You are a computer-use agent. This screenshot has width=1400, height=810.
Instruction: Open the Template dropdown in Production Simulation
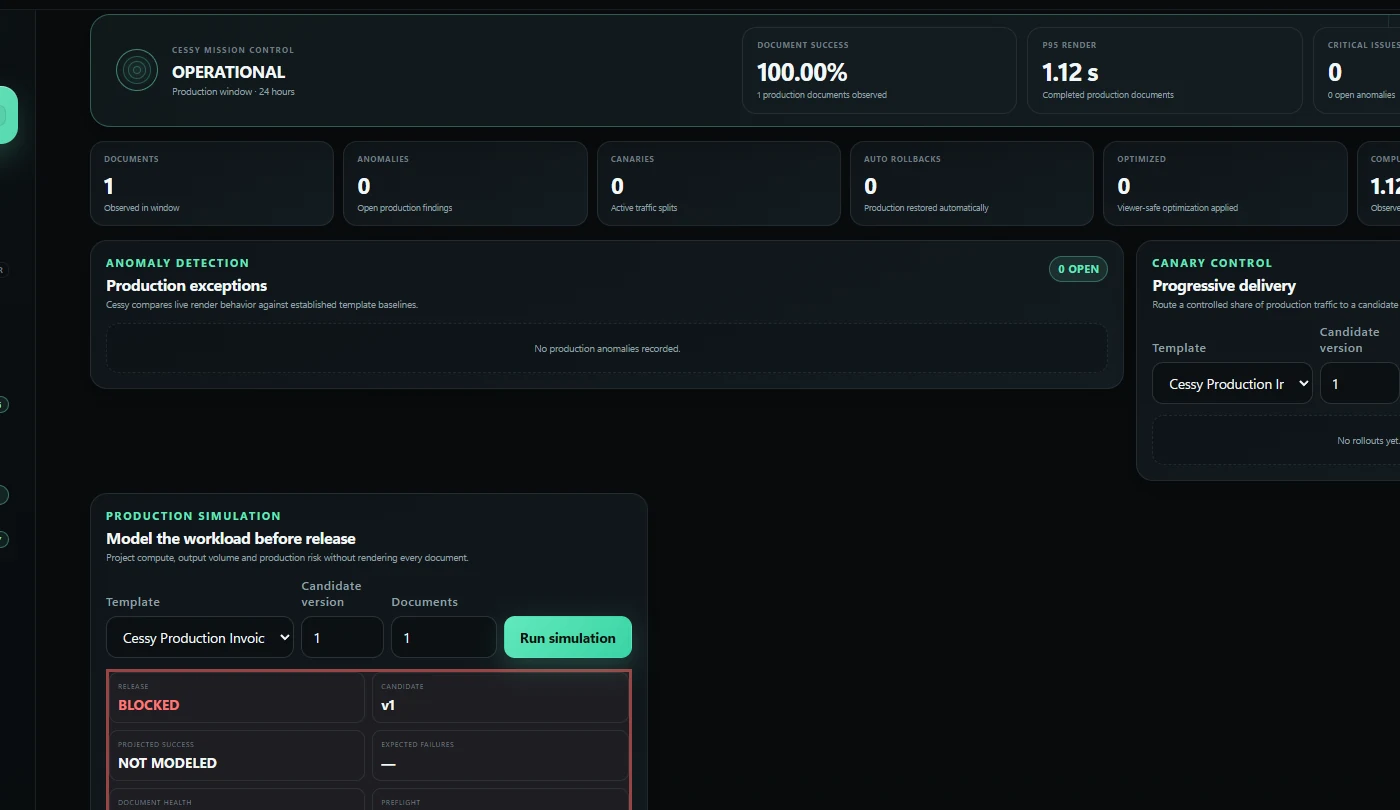tap(200, 637)
